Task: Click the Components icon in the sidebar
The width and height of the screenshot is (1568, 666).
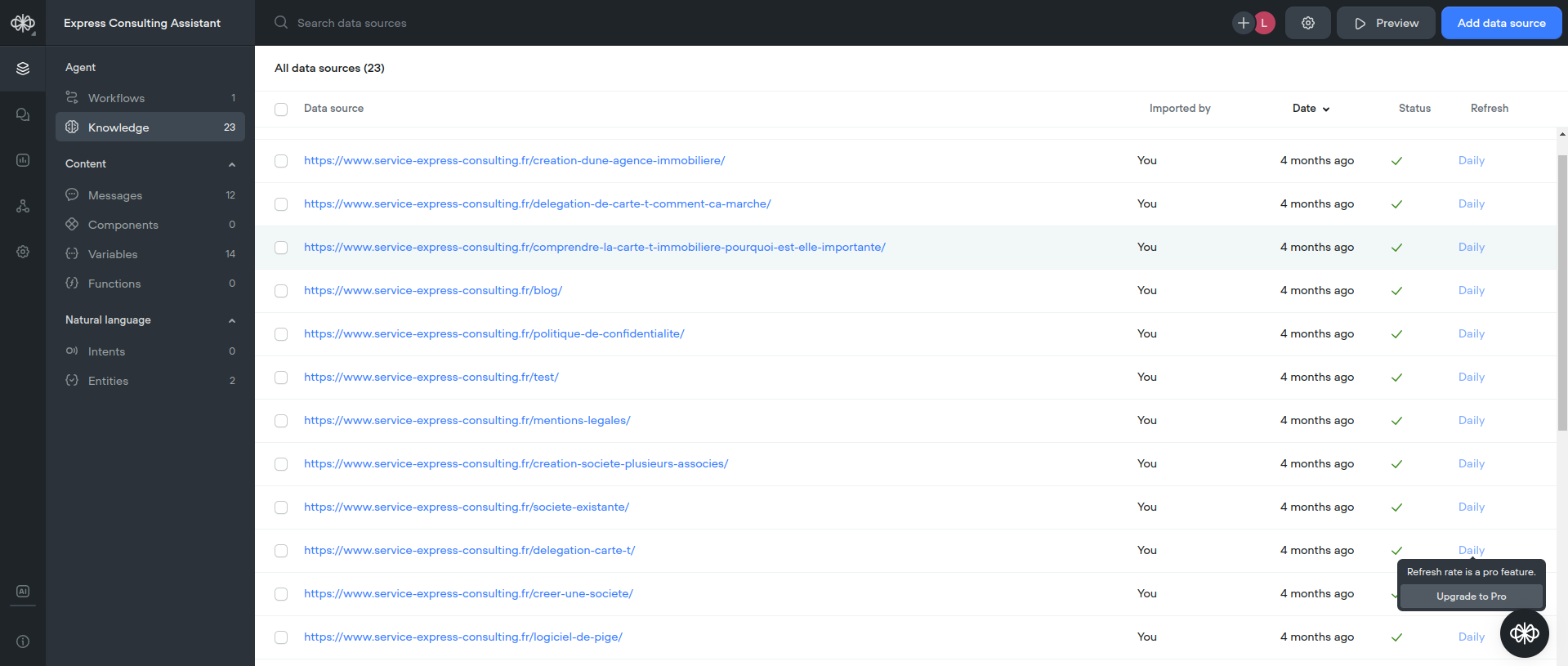Action: click(x=72, y=224)
